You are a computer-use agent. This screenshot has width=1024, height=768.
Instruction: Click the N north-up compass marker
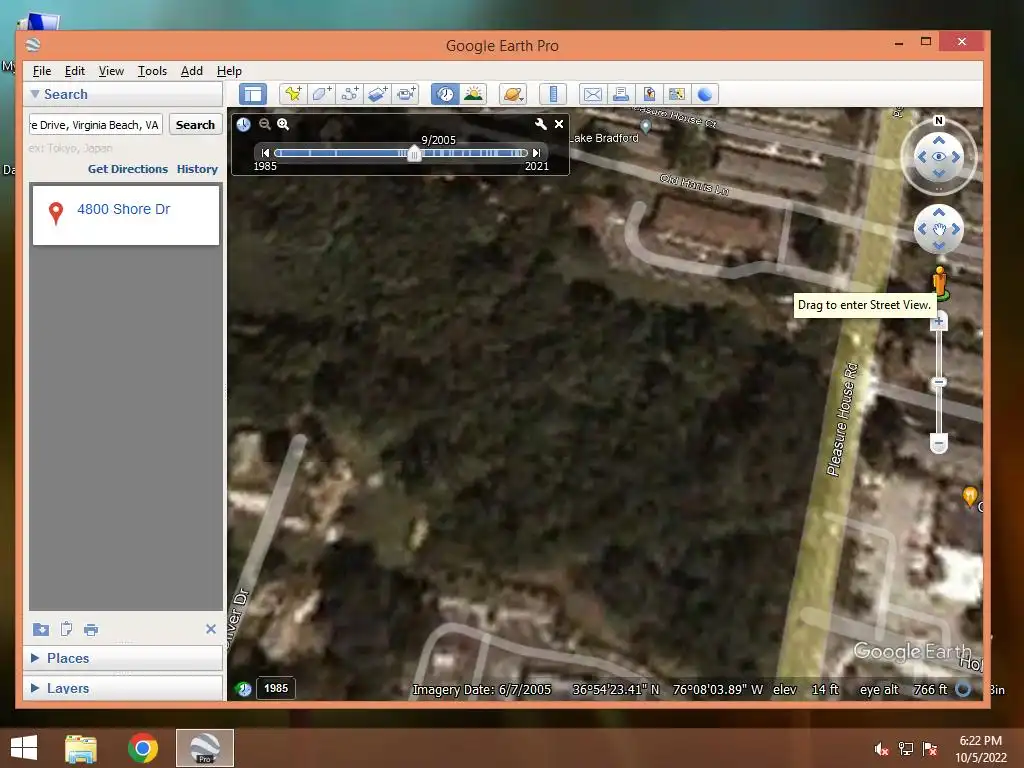(x=938, y=120)
